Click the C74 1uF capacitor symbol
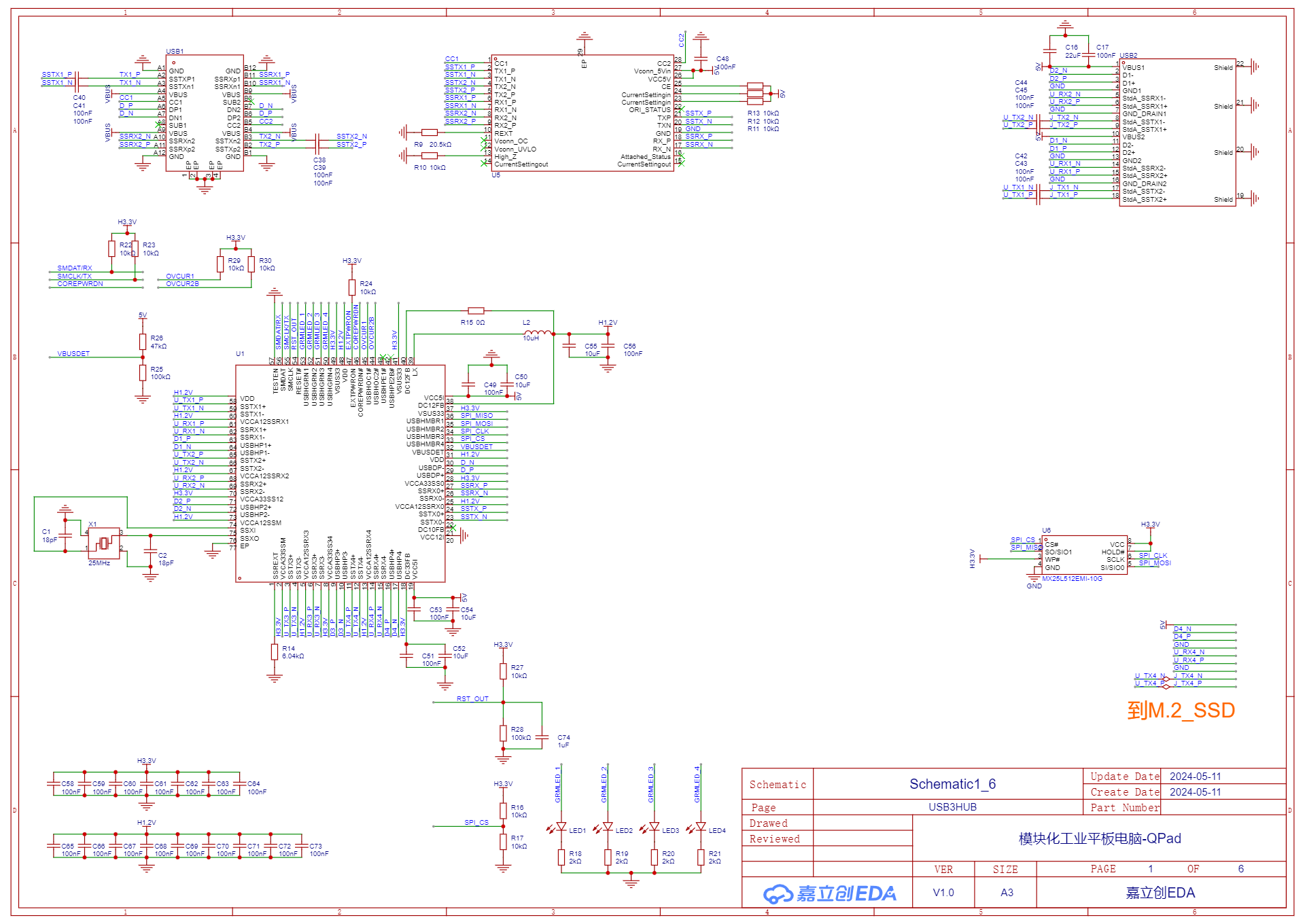1305x924 pixels. (x=542, y=737)
